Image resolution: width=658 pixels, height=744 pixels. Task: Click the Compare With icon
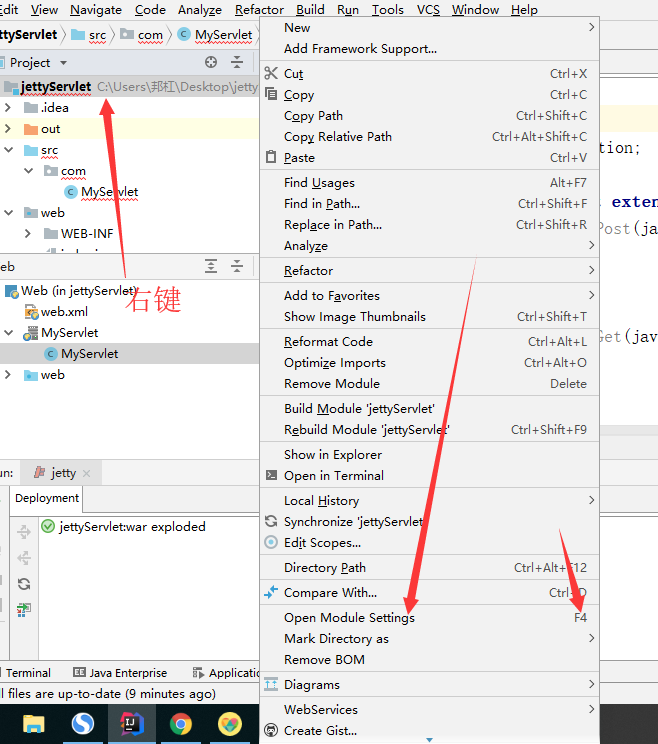click(x=271, y=592)
